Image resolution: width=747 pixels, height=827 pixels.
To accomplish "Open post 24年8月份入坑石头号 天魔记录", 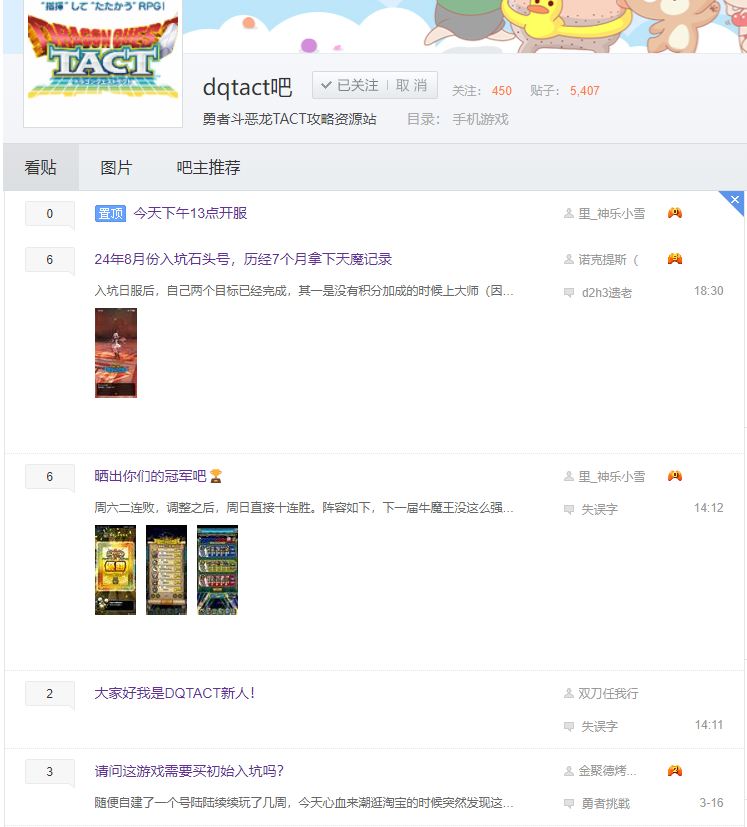I will pyautogui.click(x=243, y=259).
